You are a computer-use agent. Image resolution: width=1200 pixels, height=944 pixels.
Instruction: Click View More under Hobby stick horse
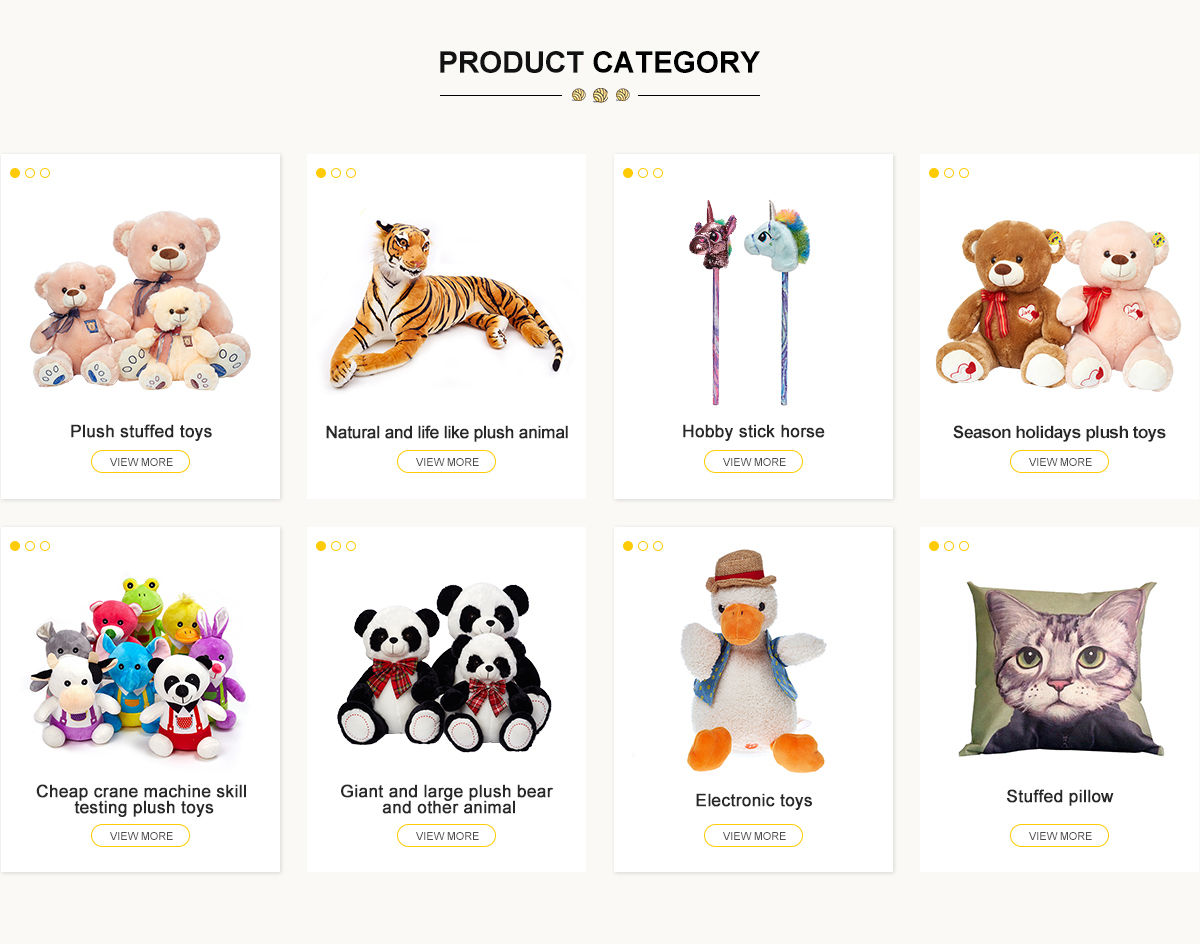753,462
